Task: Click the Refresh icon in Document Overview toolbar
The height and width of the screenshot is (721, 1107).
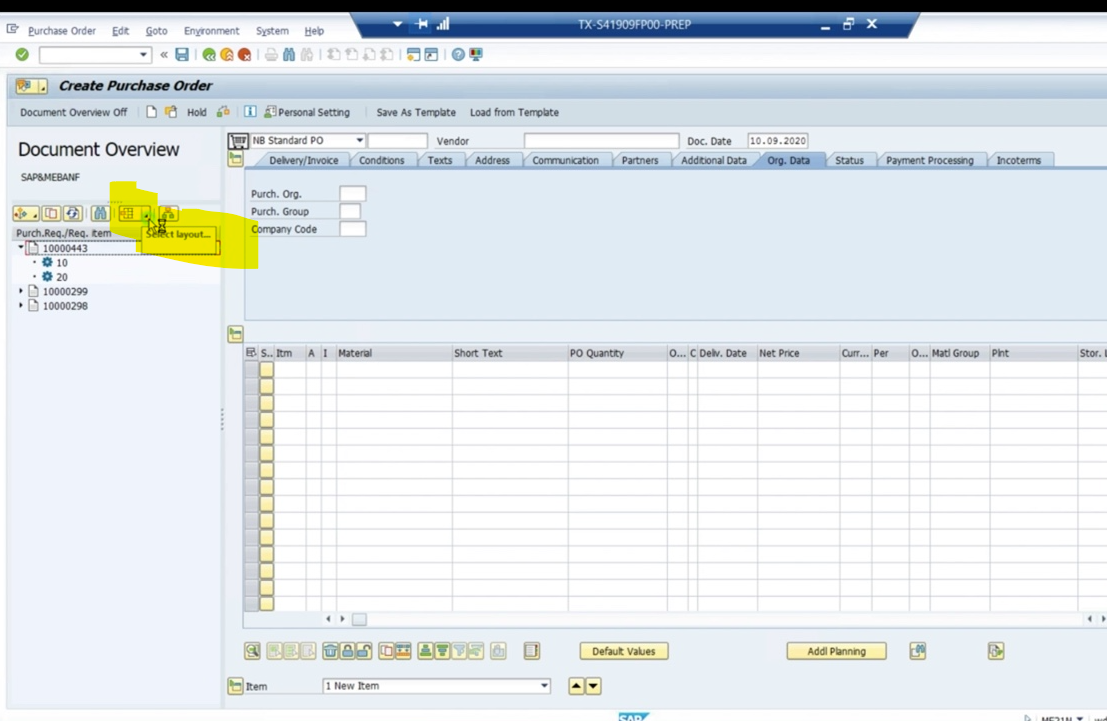Action: coord(72,213)
